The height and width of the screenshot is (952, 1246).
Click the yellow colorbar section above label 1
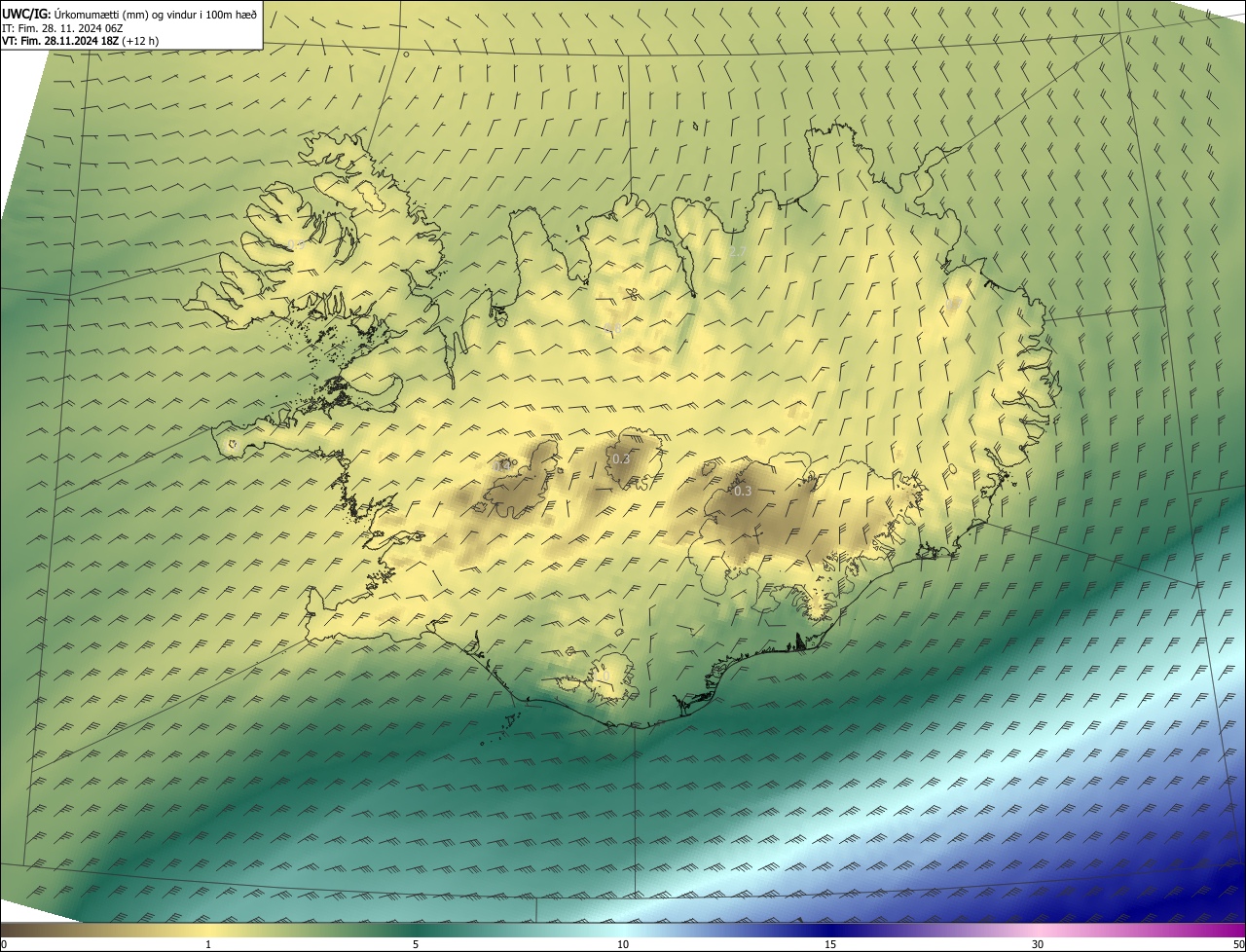click(208, 930)
